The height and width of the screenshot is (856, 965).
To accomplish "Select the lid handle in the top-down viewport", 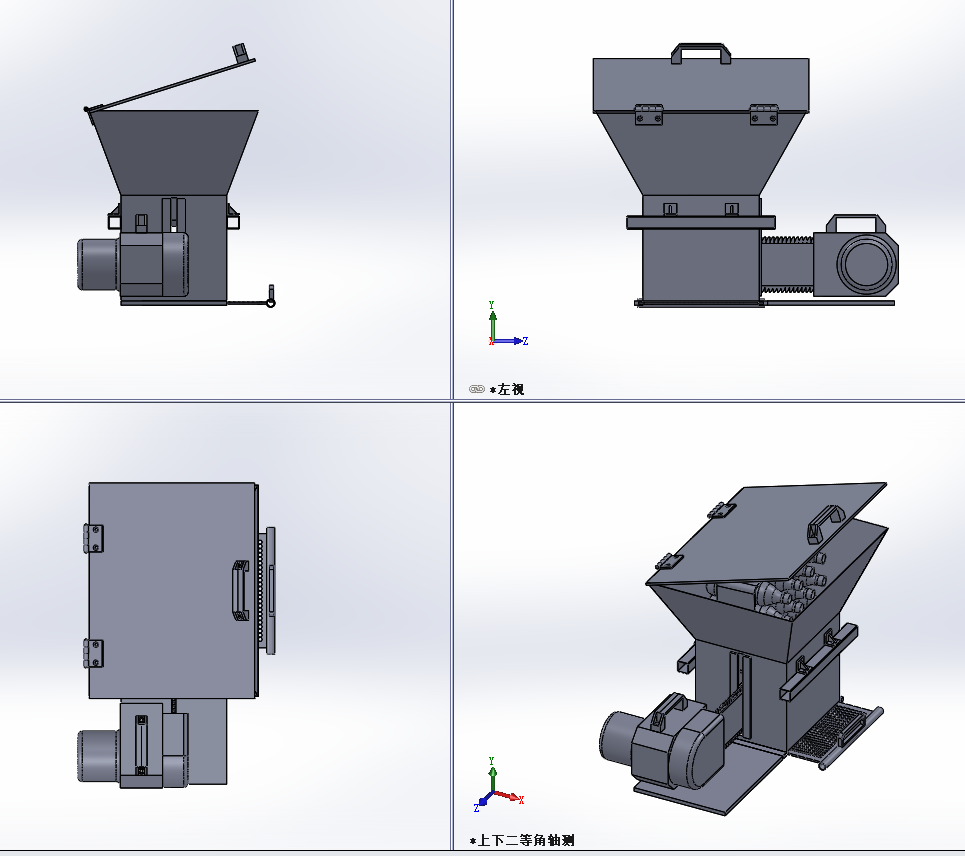I will click(241, 590).
